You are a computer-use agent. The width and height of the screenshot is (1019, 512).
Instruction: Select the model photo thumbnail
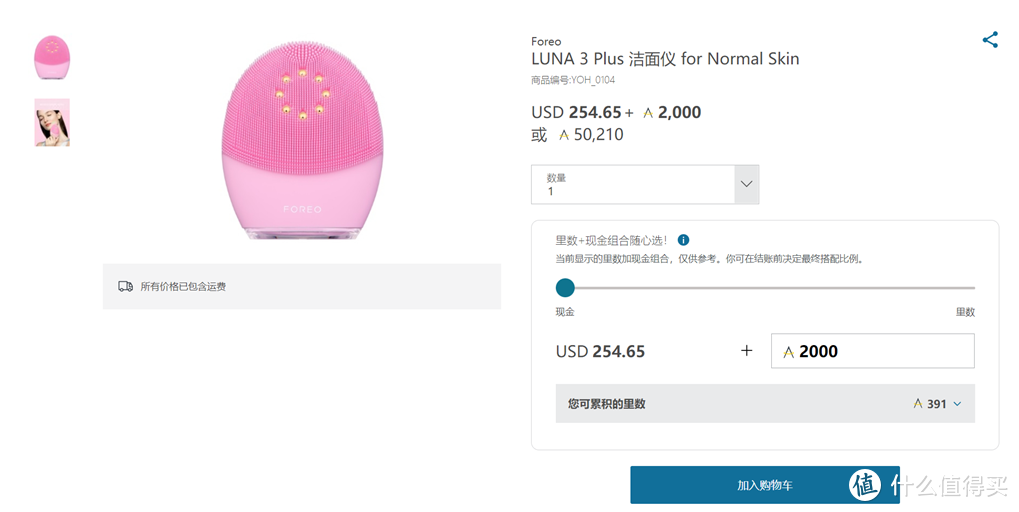[52, 122]
